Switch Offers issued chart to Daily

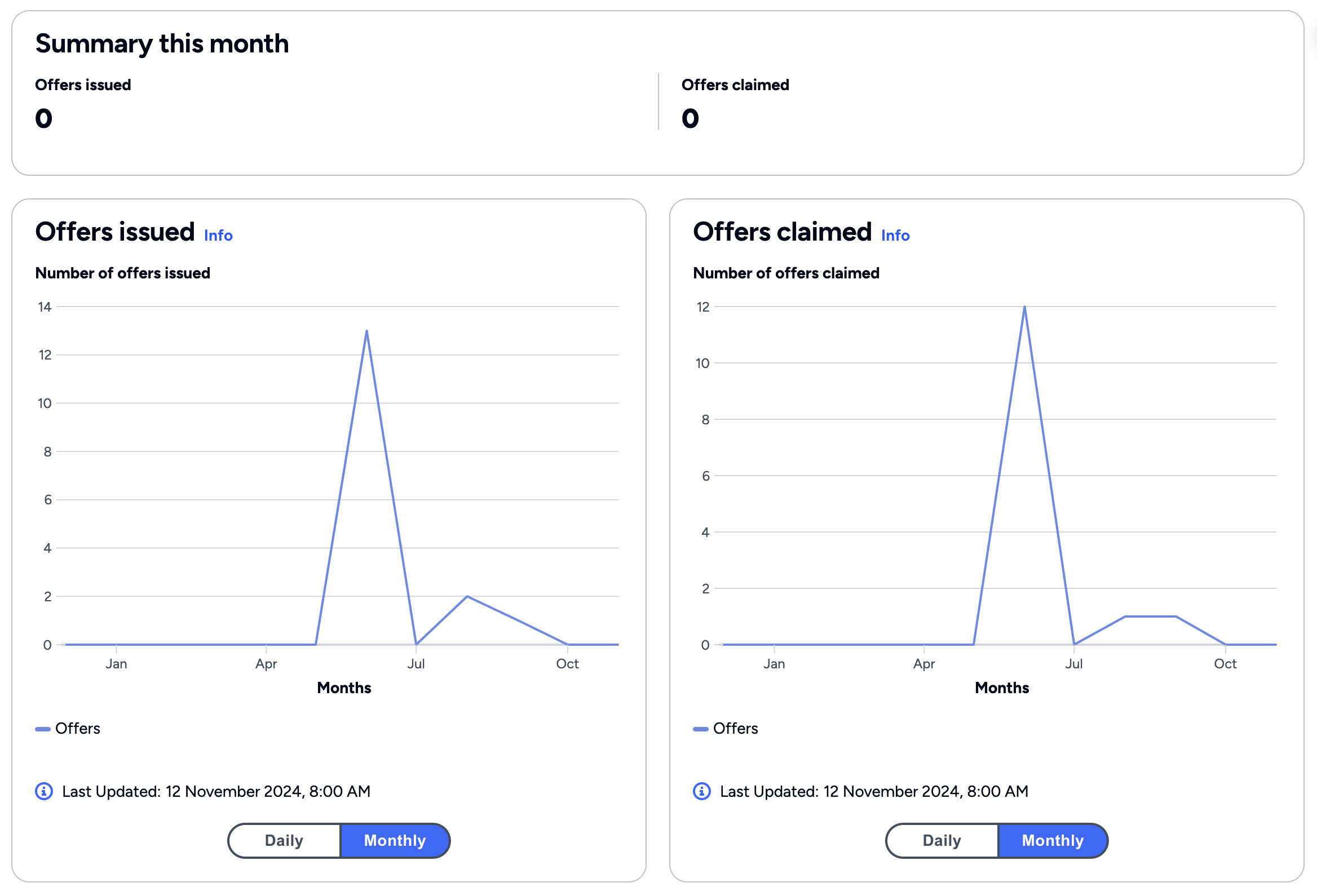click(x=284, y=841)
